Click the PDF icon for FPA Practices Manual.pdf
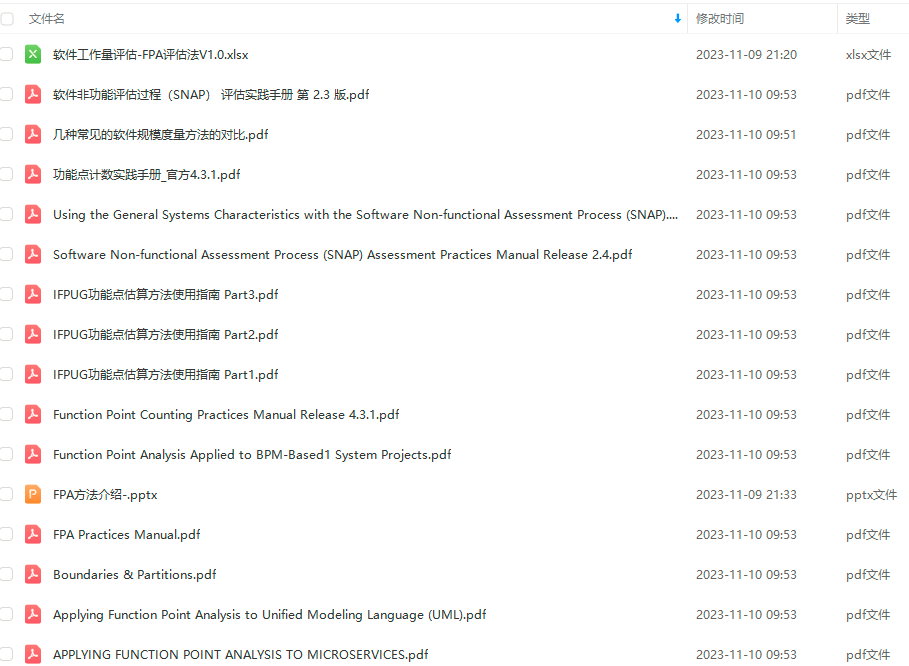The image size is (909, 666). (x=33, y=534)
